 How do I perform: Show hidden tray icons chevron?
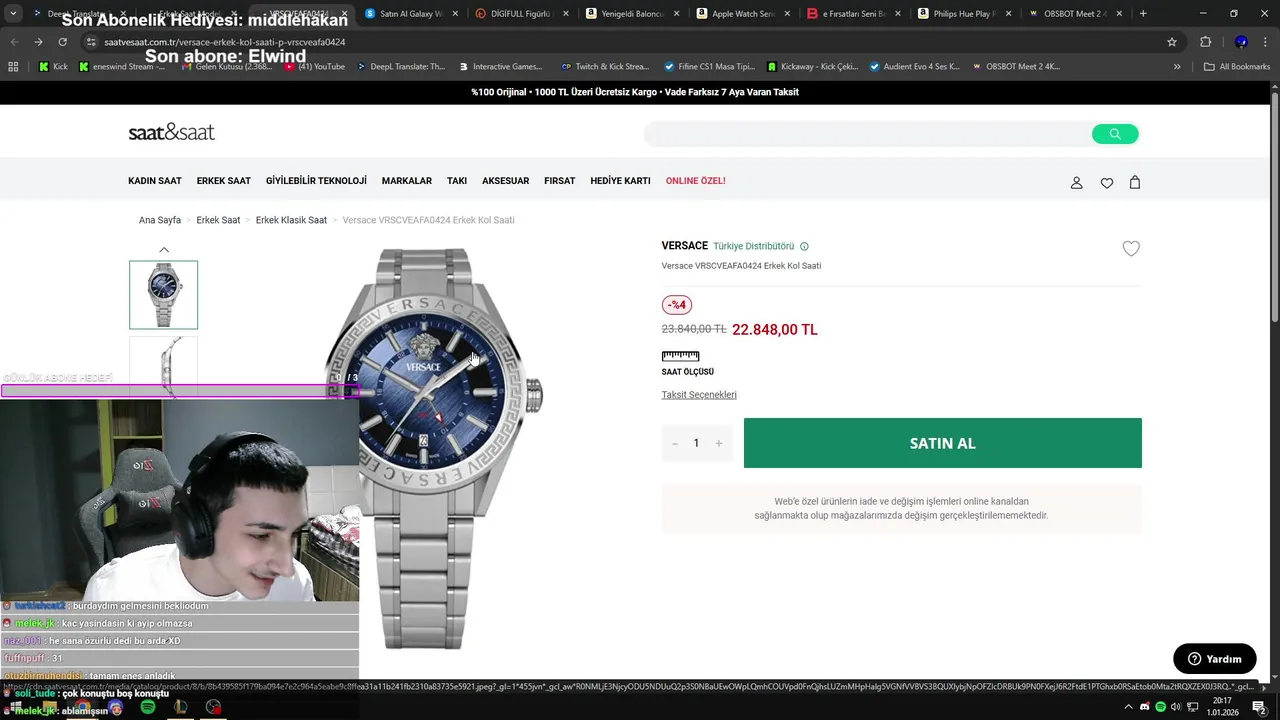[x=1129, y=707]
